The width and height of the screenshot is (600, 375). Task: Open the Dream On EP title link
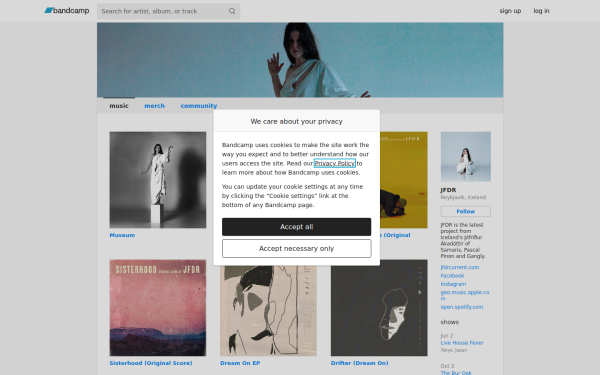coord(240,363)
